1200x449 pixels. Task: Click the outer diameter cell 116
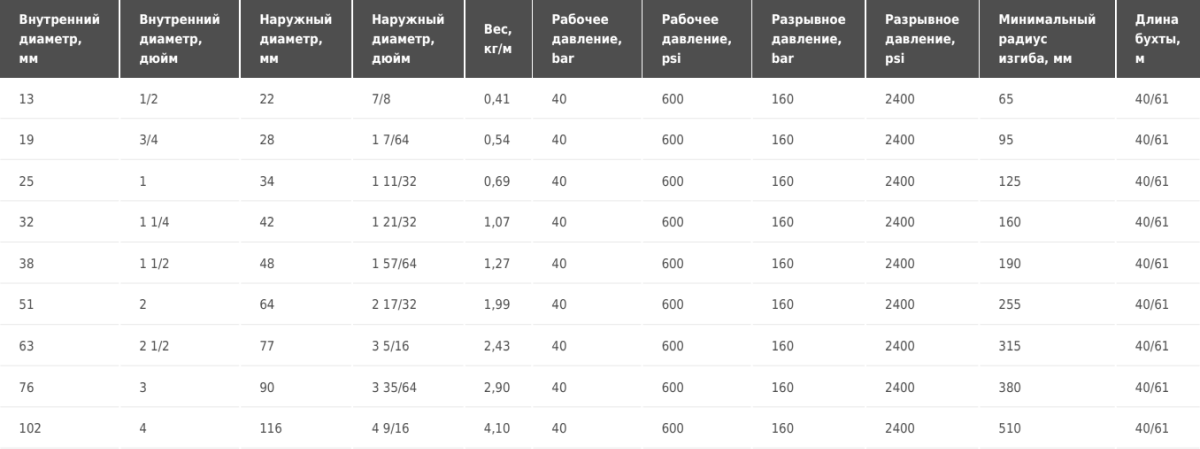[x=270, y=428]
